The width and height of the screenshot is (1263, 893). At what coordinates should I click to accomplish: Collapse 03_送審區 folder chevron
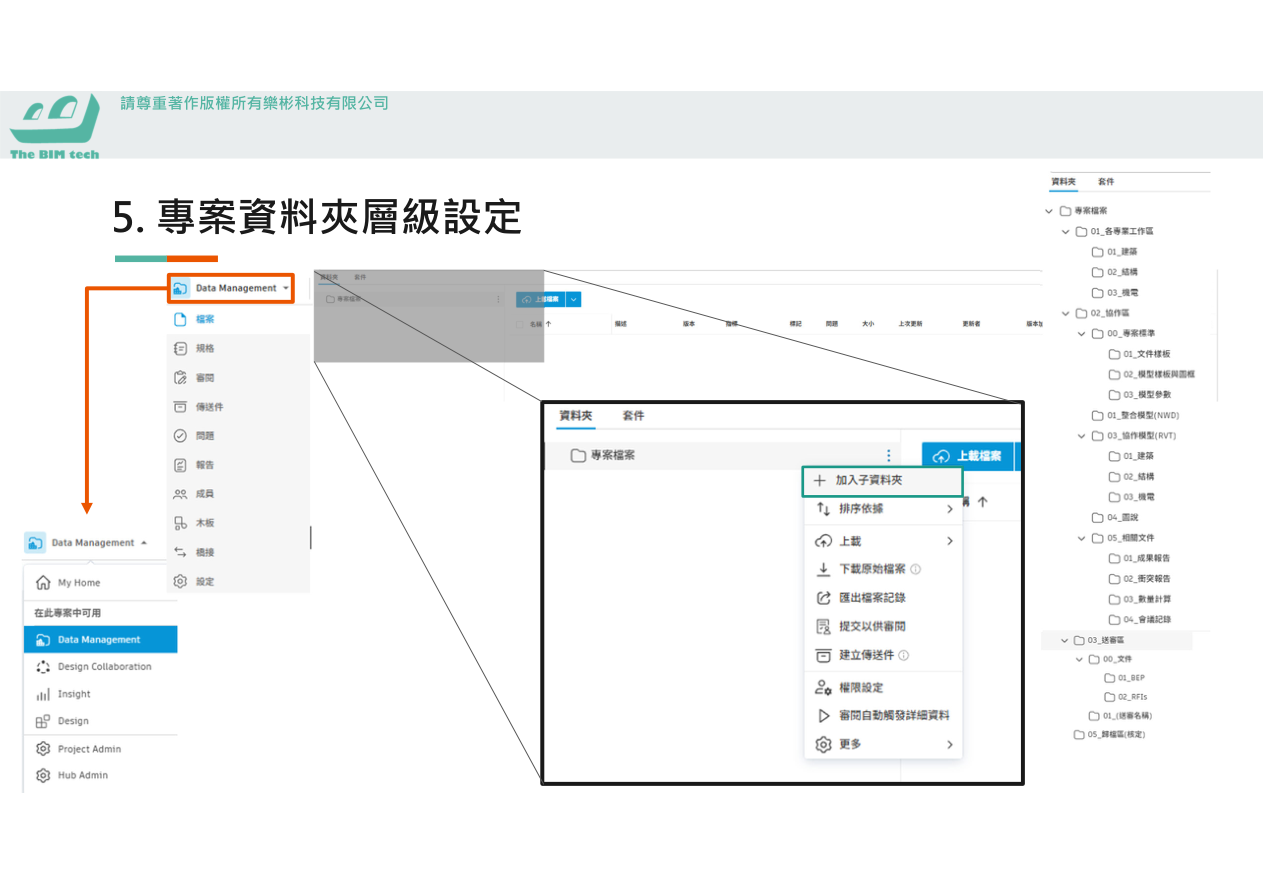(1065, 640)
